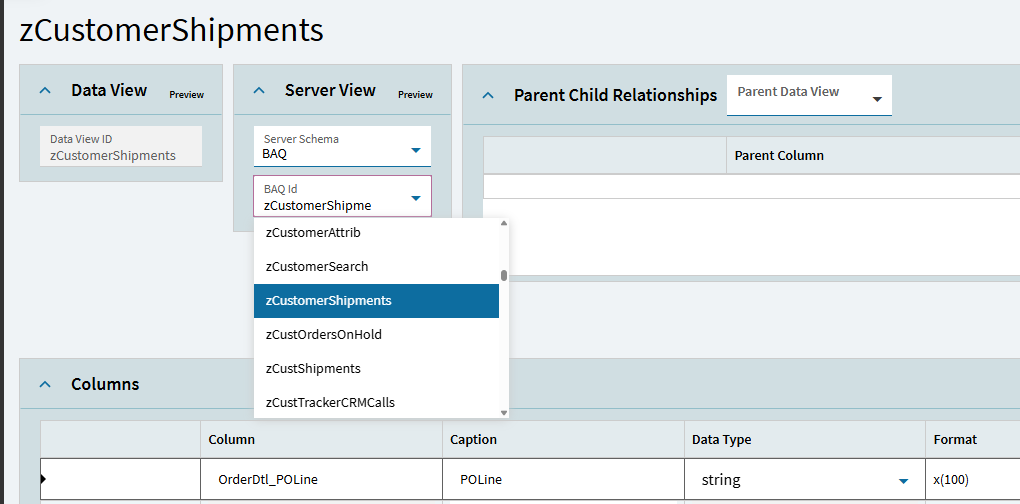
Task: Collapse the Columns panel chevron
Action: pos(44,384)
